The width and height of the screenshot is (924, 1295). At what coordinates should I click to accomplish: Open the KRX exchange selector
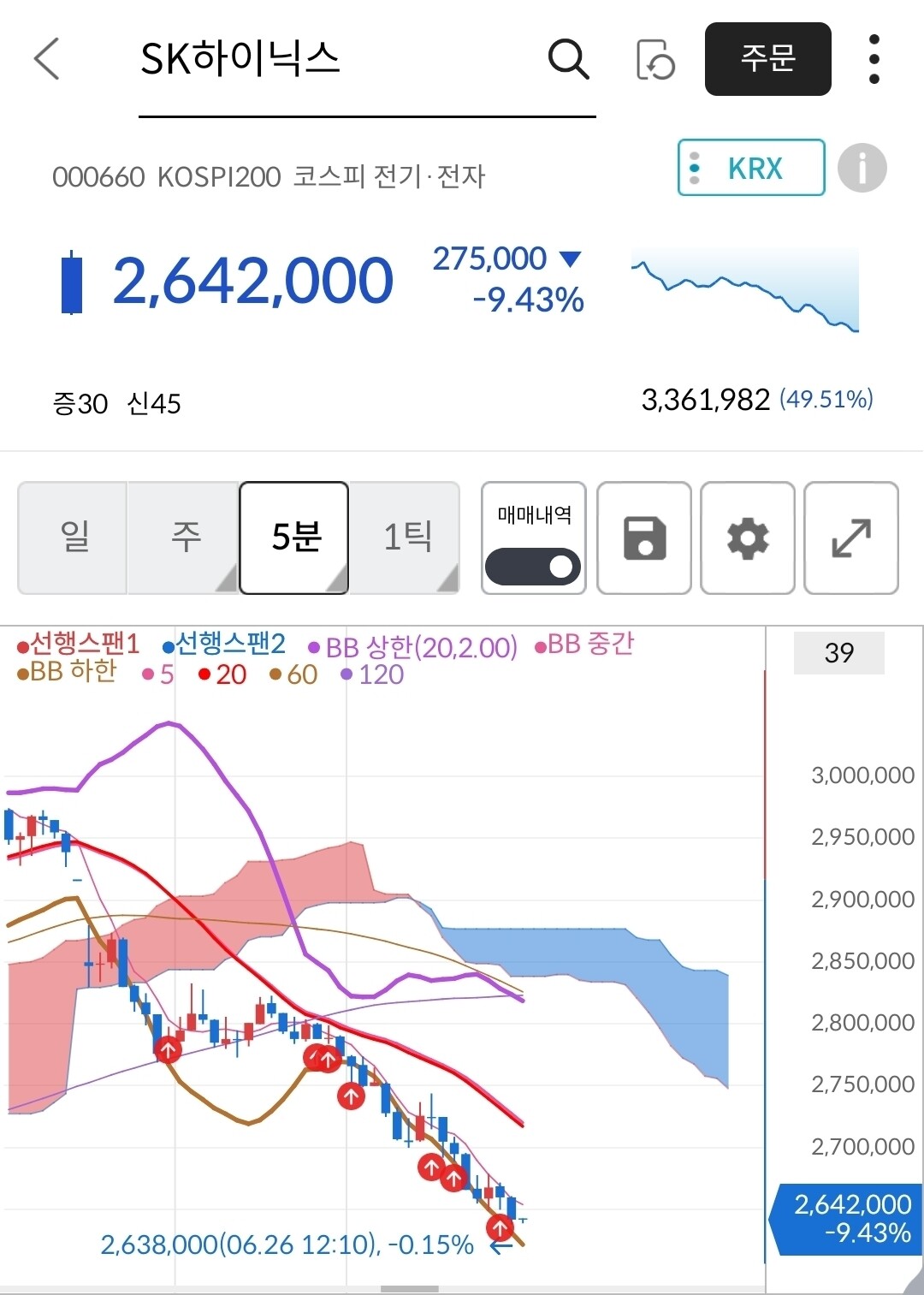pos(751,168)
